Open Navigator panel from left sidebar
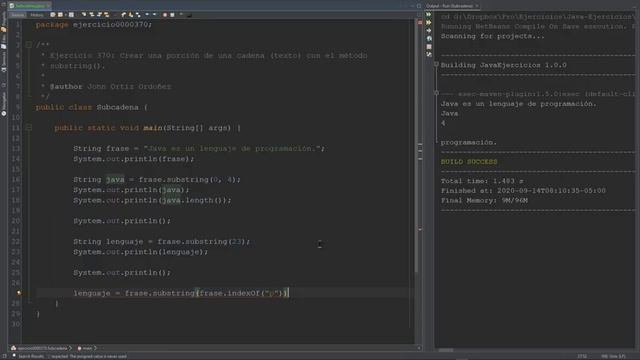The image size is (640, 360). coord(4,104)
